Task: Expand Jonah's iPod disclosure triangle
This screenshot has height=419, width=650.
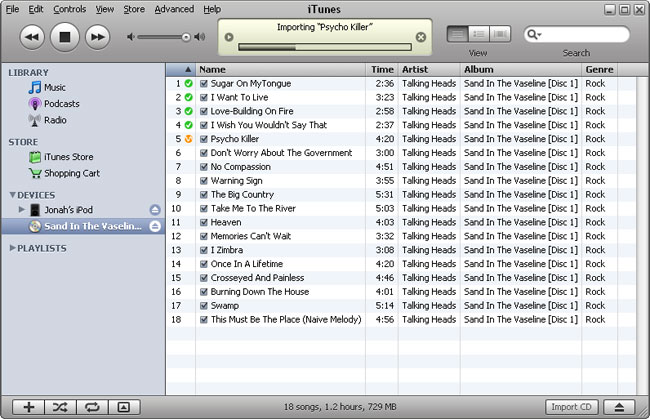Action: point(22,209)
